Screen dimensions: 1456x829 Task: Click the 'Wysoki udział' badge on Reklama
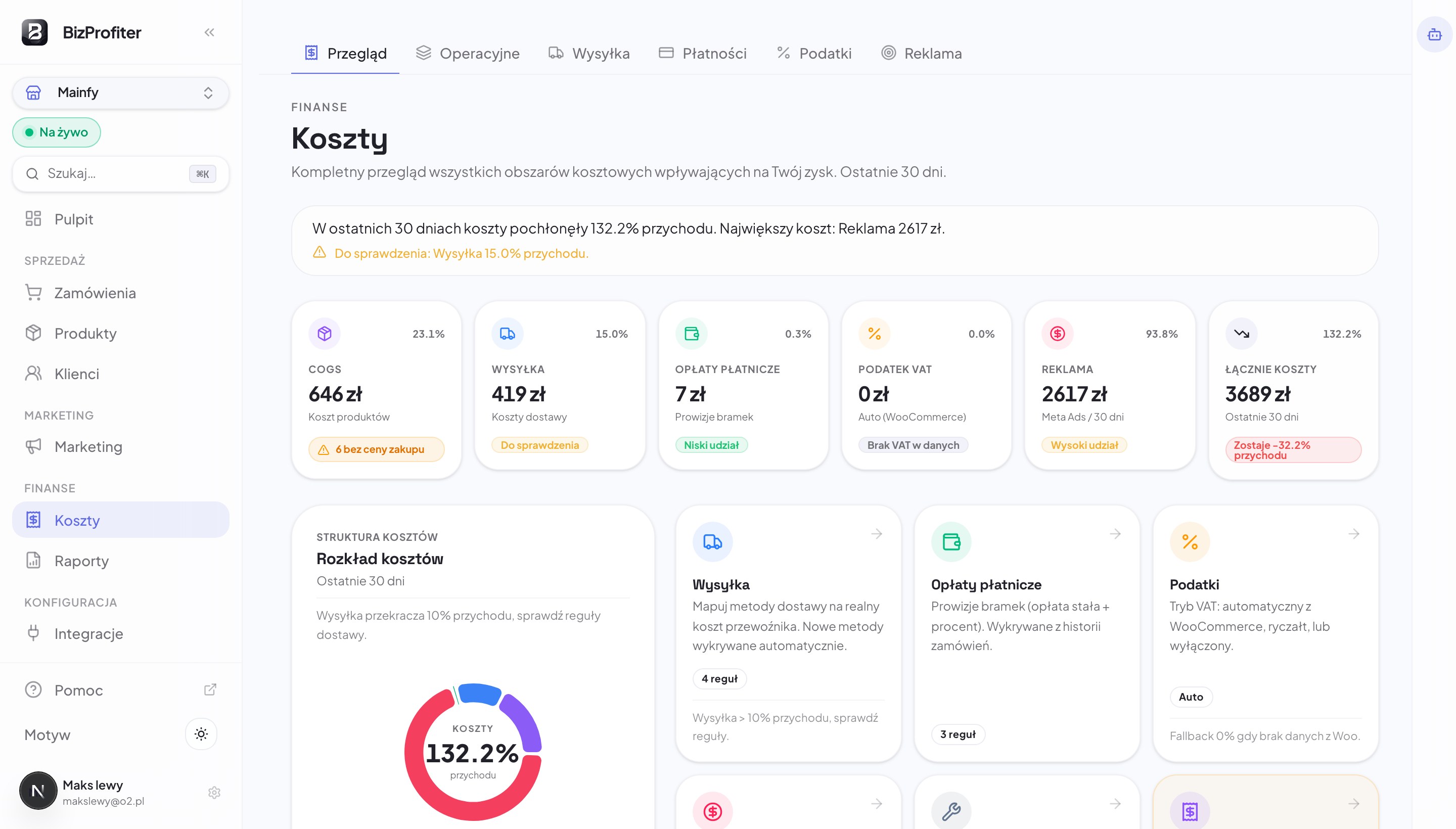1084,445
